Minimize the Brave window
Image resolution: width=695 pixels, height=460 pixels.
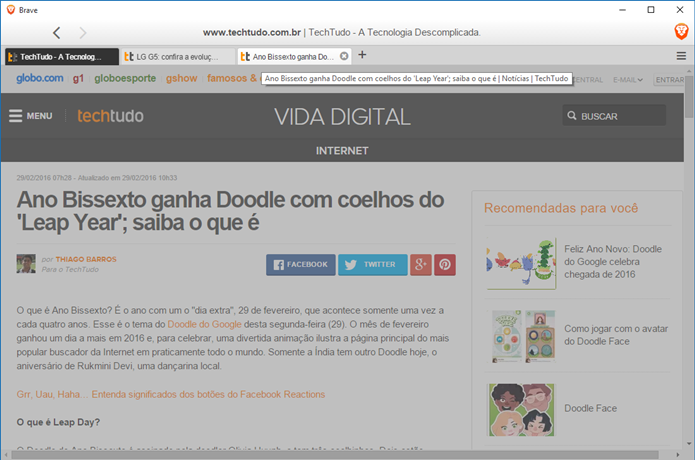click(622, 10)
